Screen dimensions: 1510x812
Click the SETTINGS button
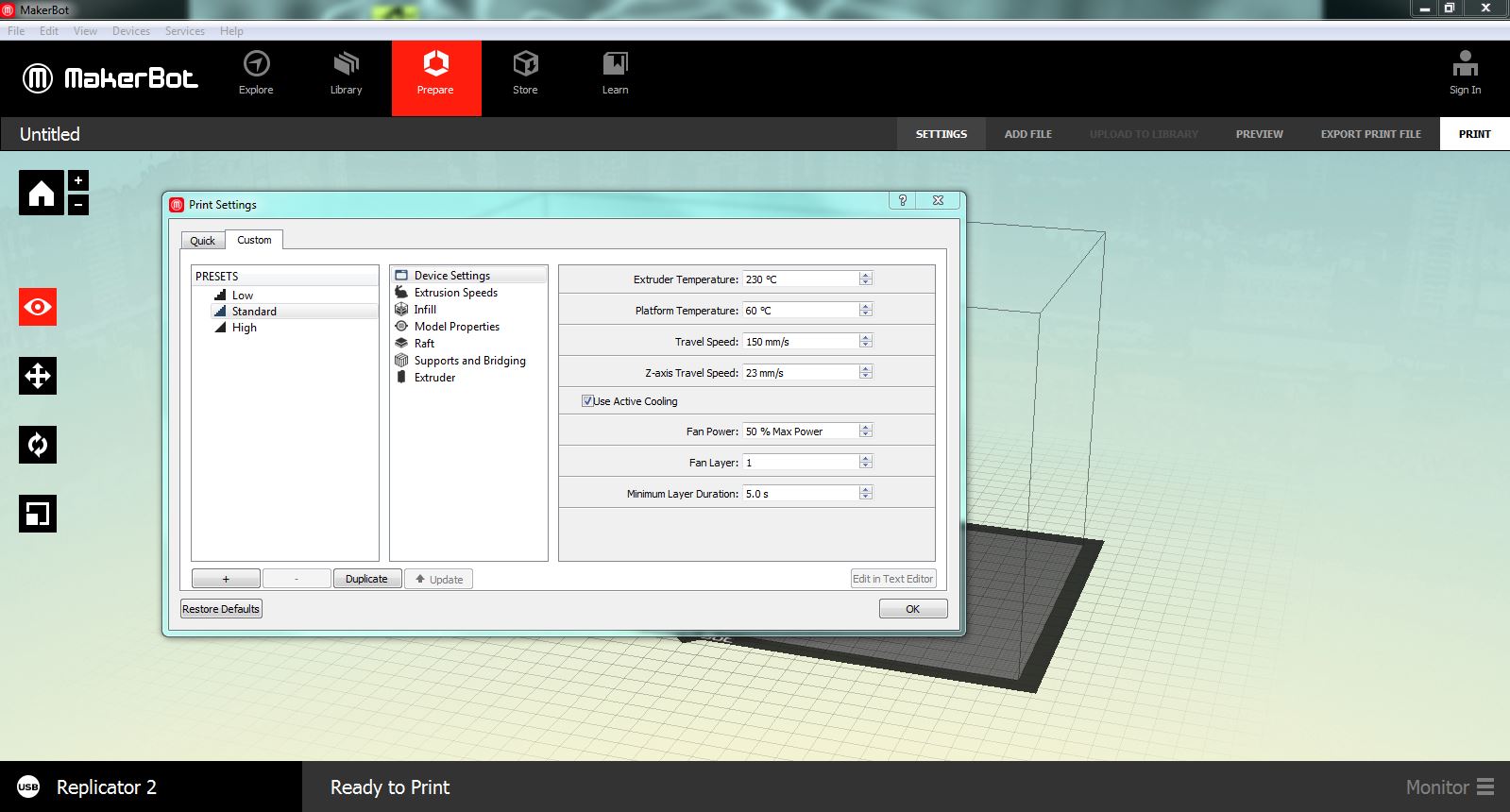pyautogui.click(x=942, y=134)
